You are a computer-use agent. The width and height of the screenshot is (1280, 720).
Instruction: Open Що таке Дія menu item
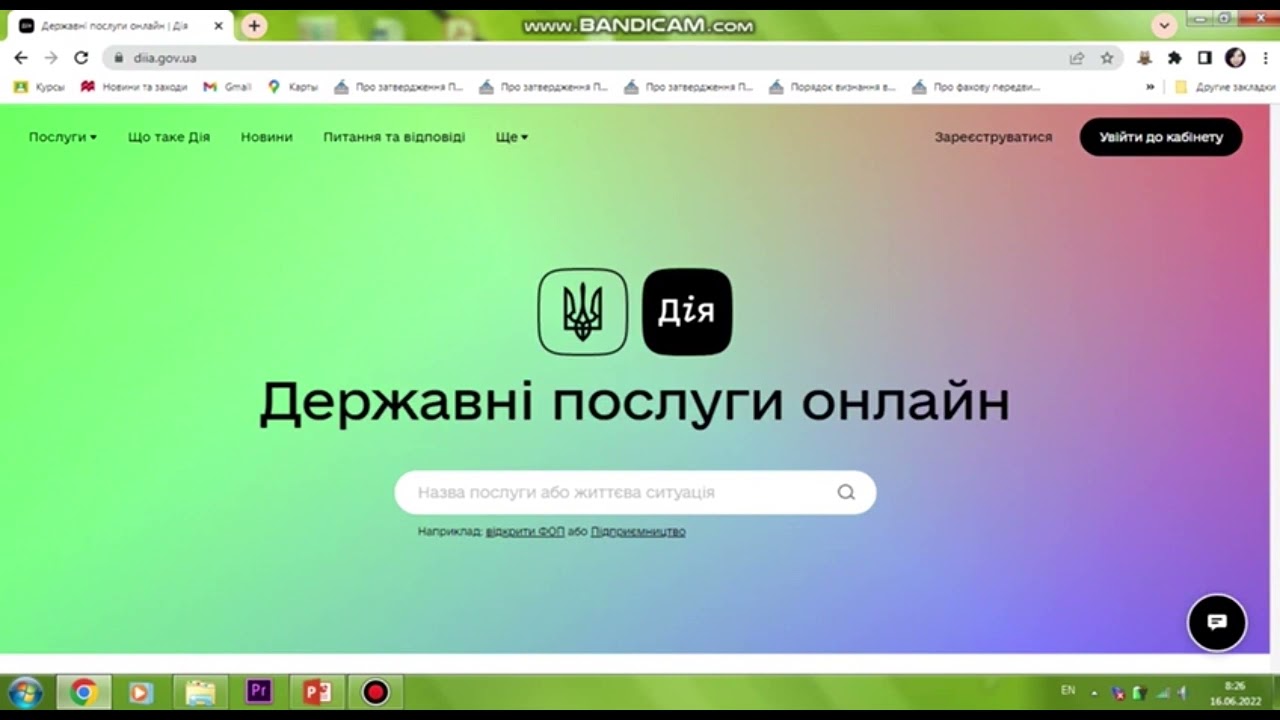point(169,137)
